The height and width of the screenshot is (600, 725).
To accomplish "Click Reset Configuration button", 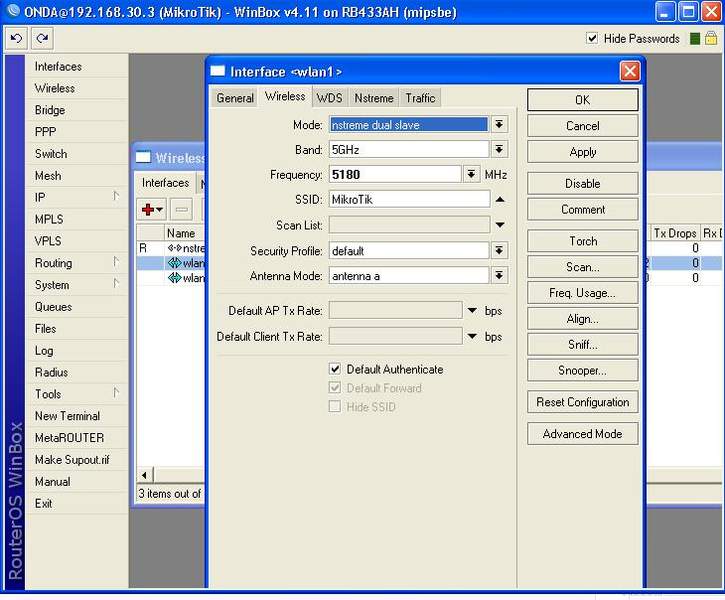I will pyautogui.click(x=583, y=402).
